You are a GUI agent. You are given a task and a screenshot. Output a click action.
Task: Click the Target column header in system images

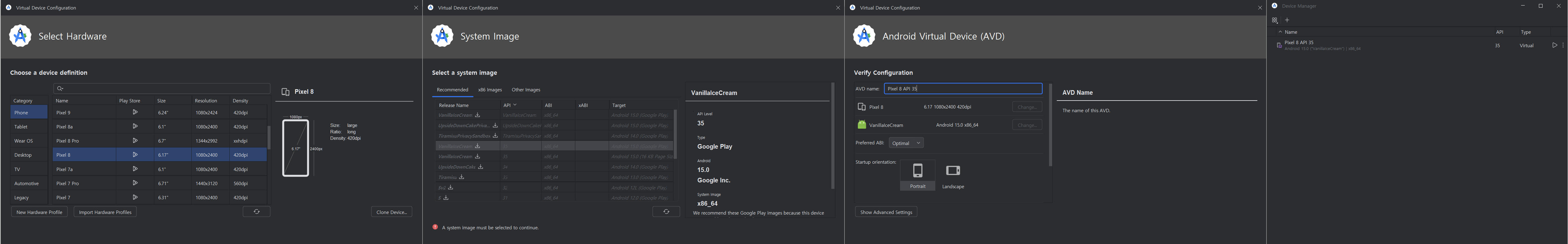tap(619, 105)
